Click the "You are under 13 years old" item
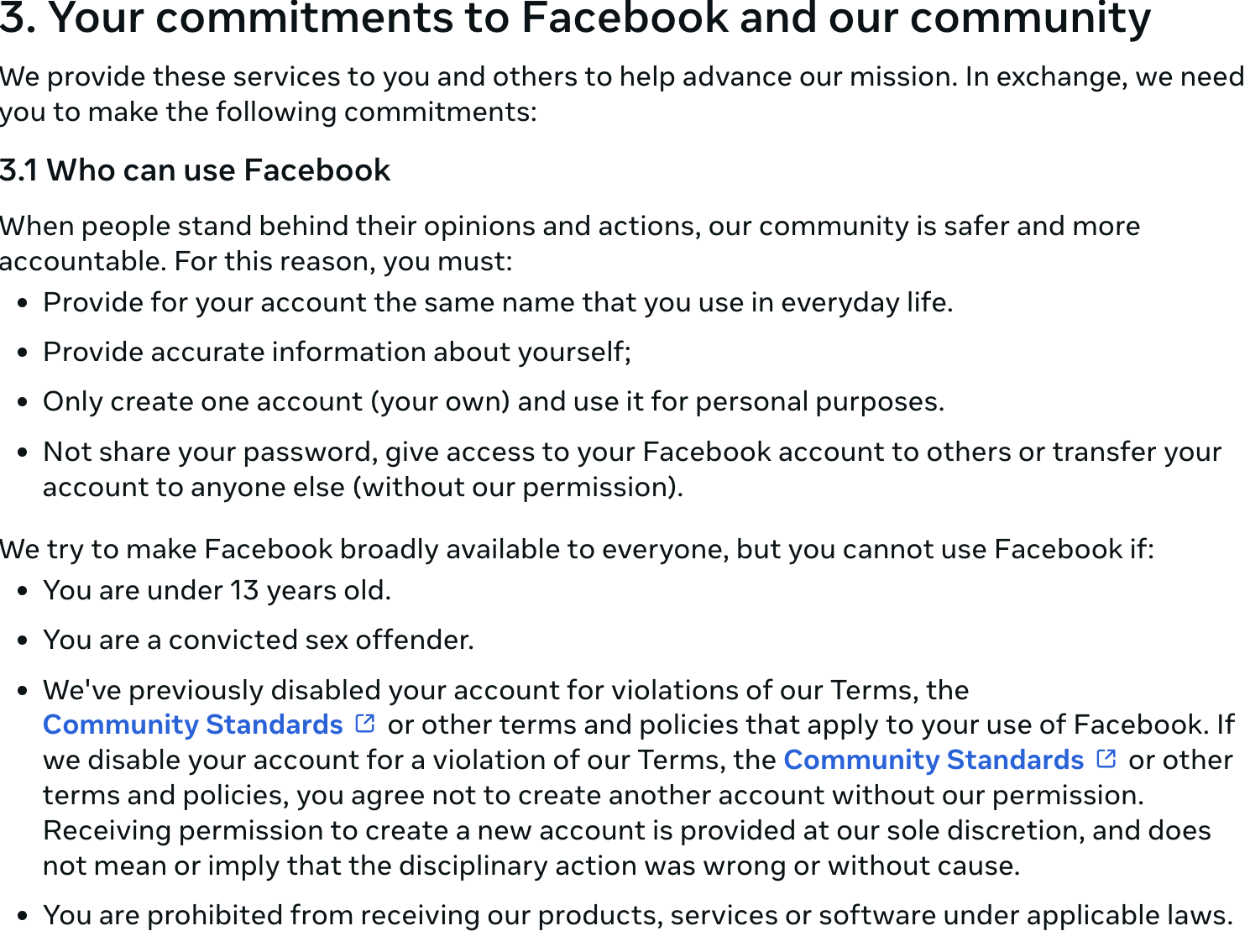 click(x=217, y=590)
